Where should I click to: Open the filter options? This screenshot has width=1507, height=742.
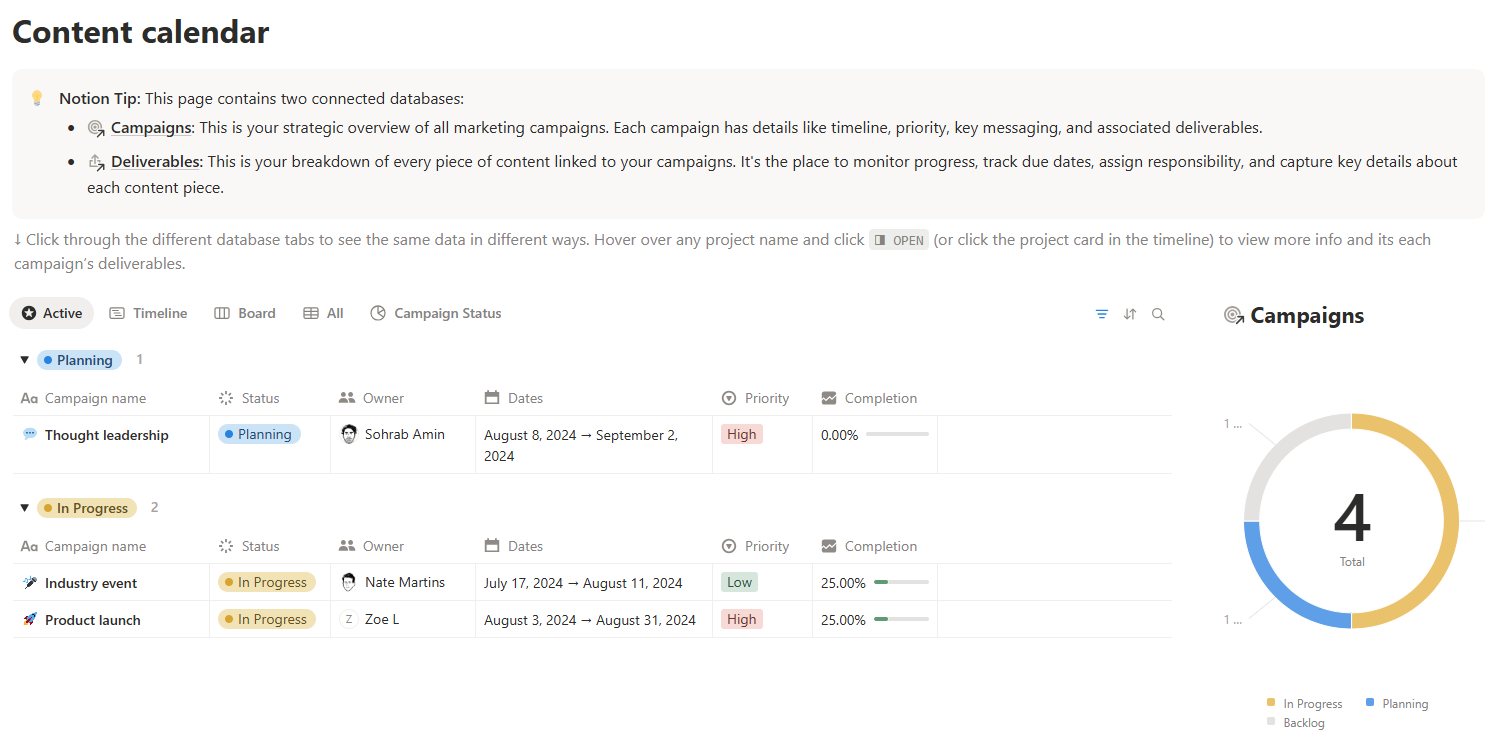click(x=1101, y=313)
